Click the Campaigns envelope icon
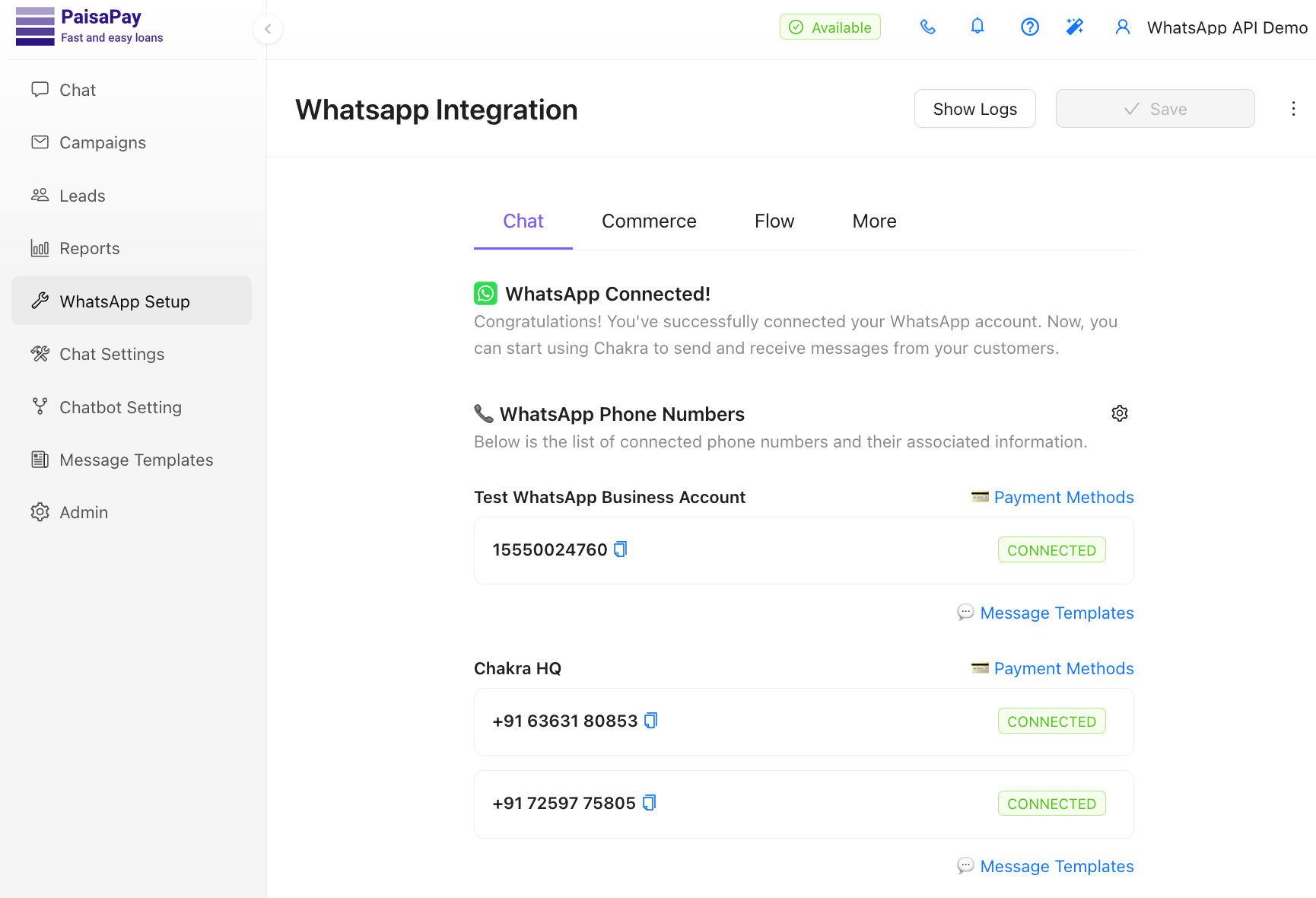Screen dimensions: 1316x898 point(40,142)
